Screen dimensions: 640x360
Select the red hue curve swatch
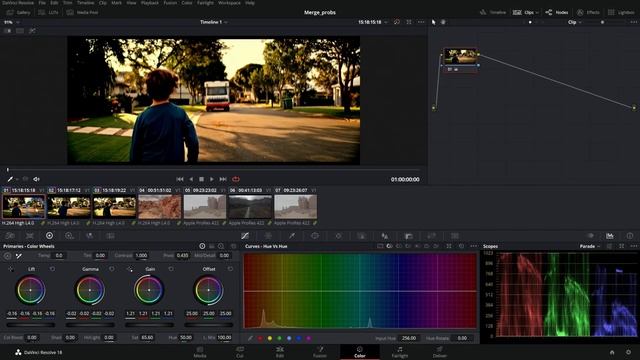click(x=260, y=338)
